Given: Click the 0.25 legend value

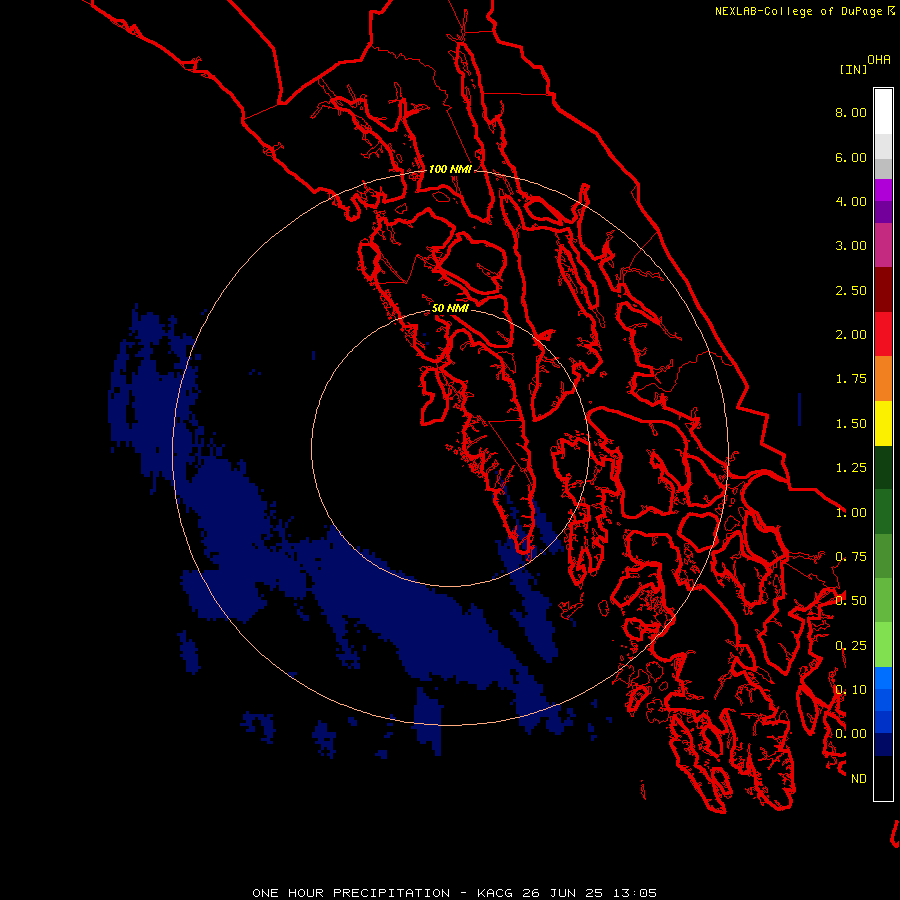Looking at the screenshot, I should coord(851,646).
